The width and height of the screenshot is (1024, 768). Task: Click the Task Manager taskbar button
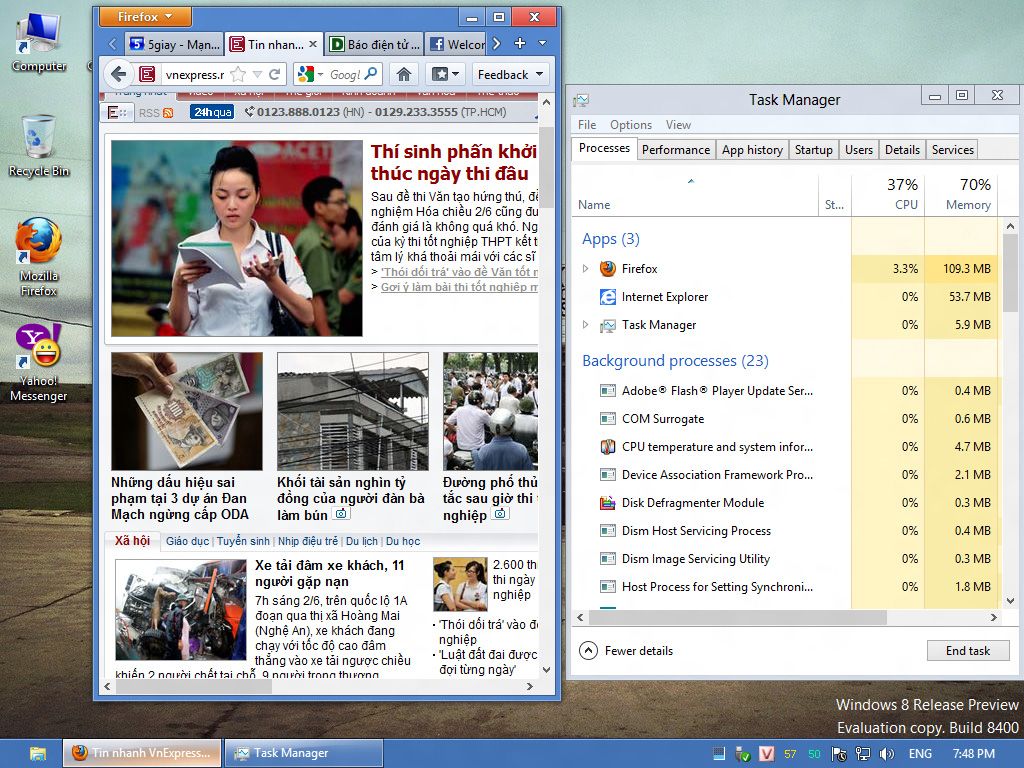[x=304, y=753]
